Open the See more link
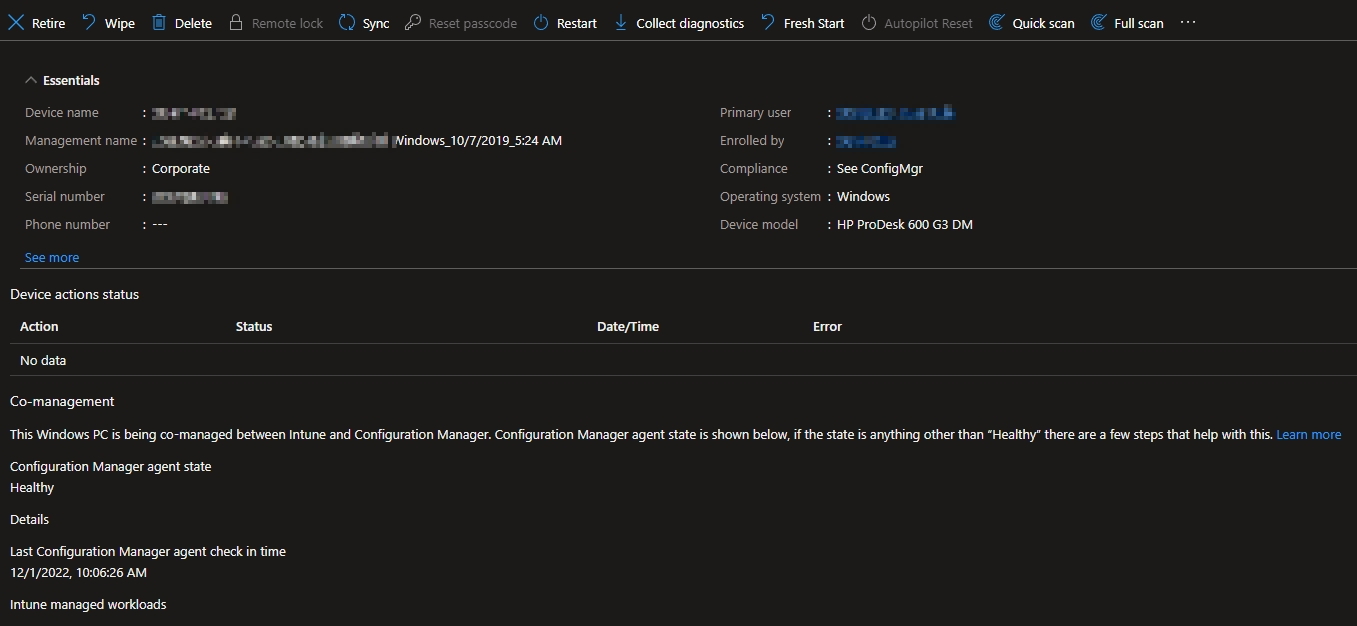The width and height of the screenshot is (1357, 626). (52, 257)
